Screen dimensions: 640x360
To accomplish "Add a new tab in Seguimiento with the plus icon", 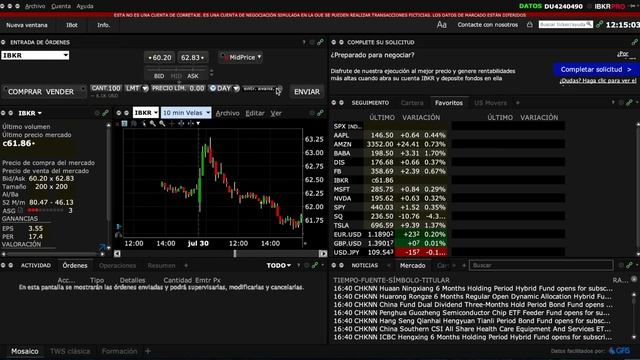I will coord(518,103).
